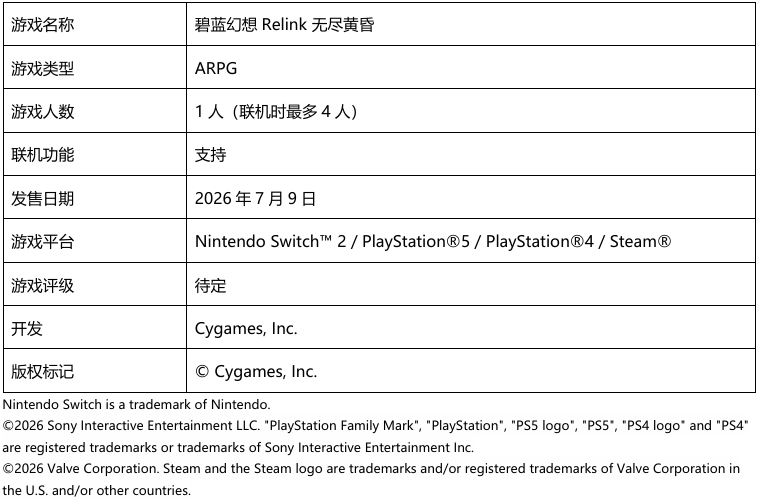Screen dimensions: 757x500
Task: Click the 游戏评级 label cell
Action: pyautogui.click(x=43, y=285)
